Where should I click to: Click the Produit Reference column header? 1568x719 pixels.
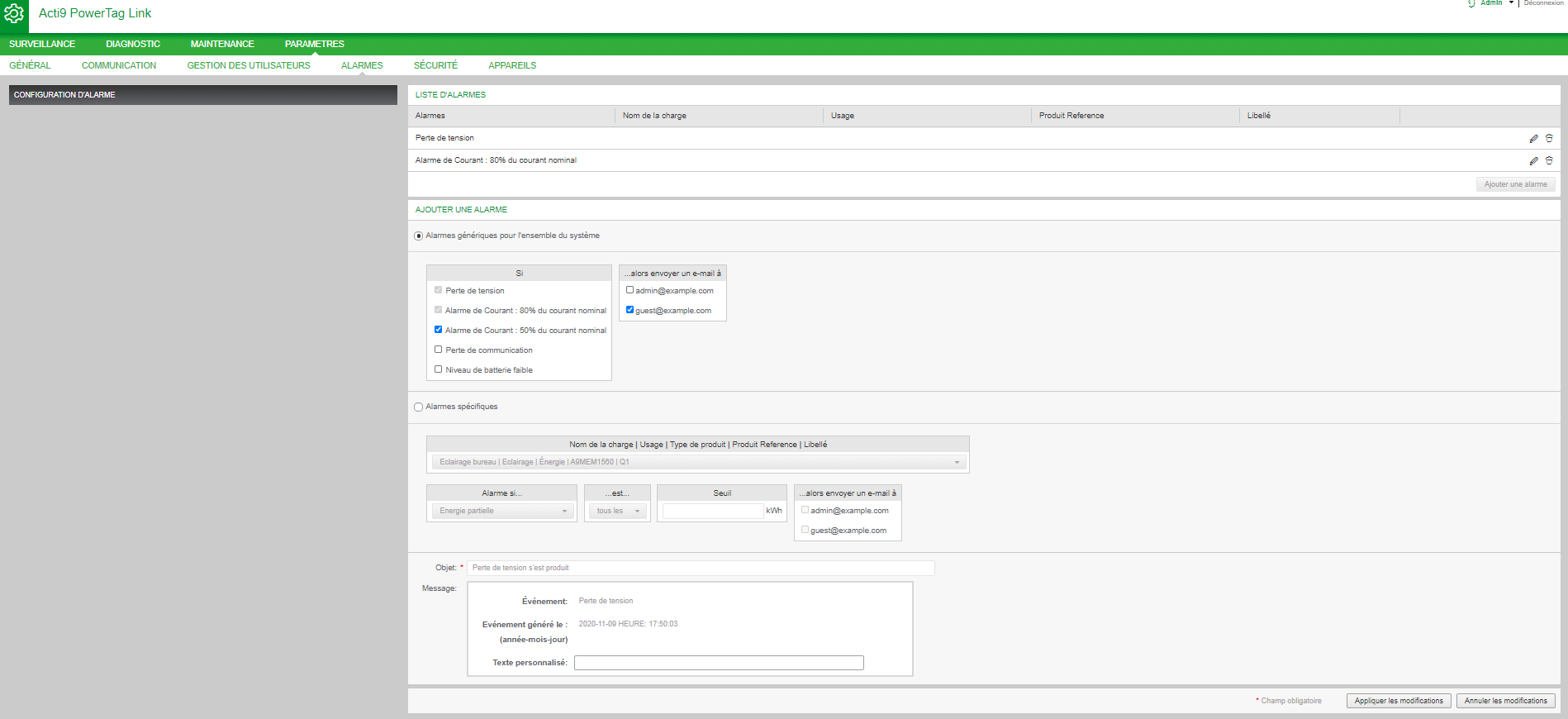(x=1135, y=116)
